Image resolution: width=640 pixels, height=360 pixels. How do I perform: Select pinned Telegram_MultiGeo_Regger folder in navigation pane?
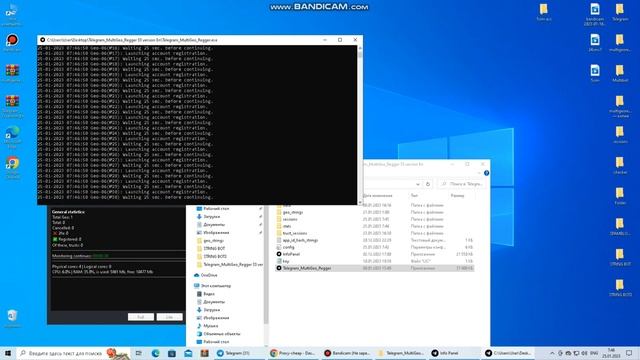click(230, 264)
